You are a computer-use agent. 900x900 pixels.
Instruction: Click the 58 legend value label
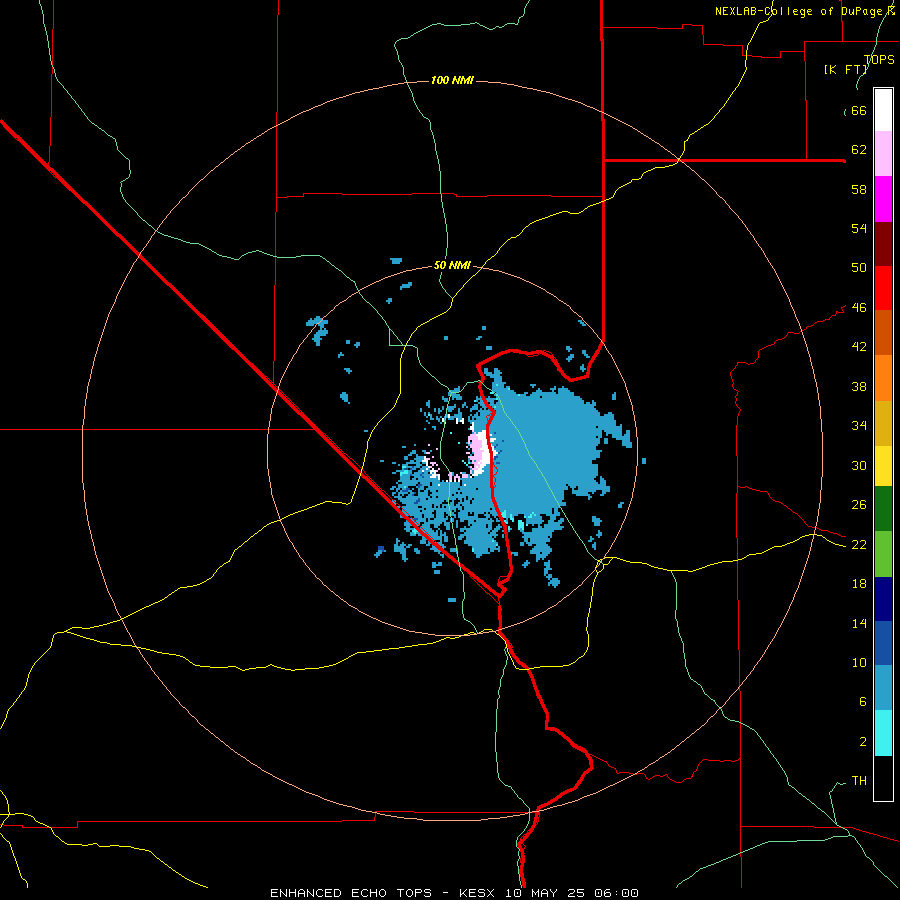(x=859, y=189)
